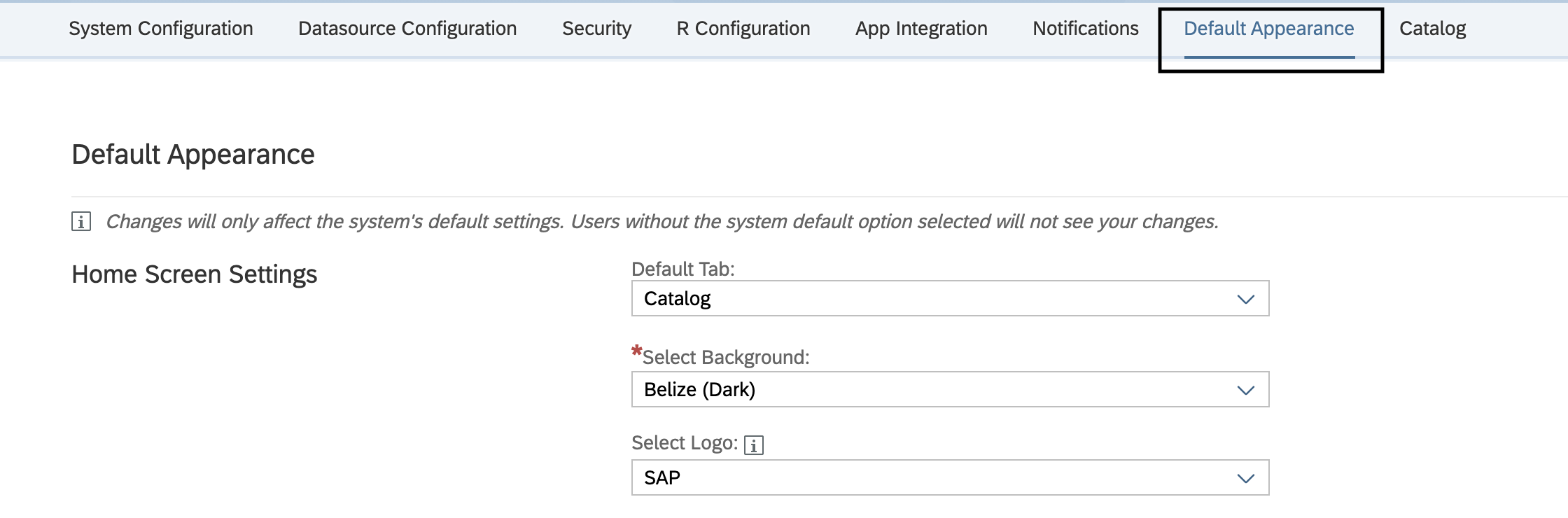The image size is (1568, 518).
Task: Select the R Configuration tab
Action: click(743, 29)
